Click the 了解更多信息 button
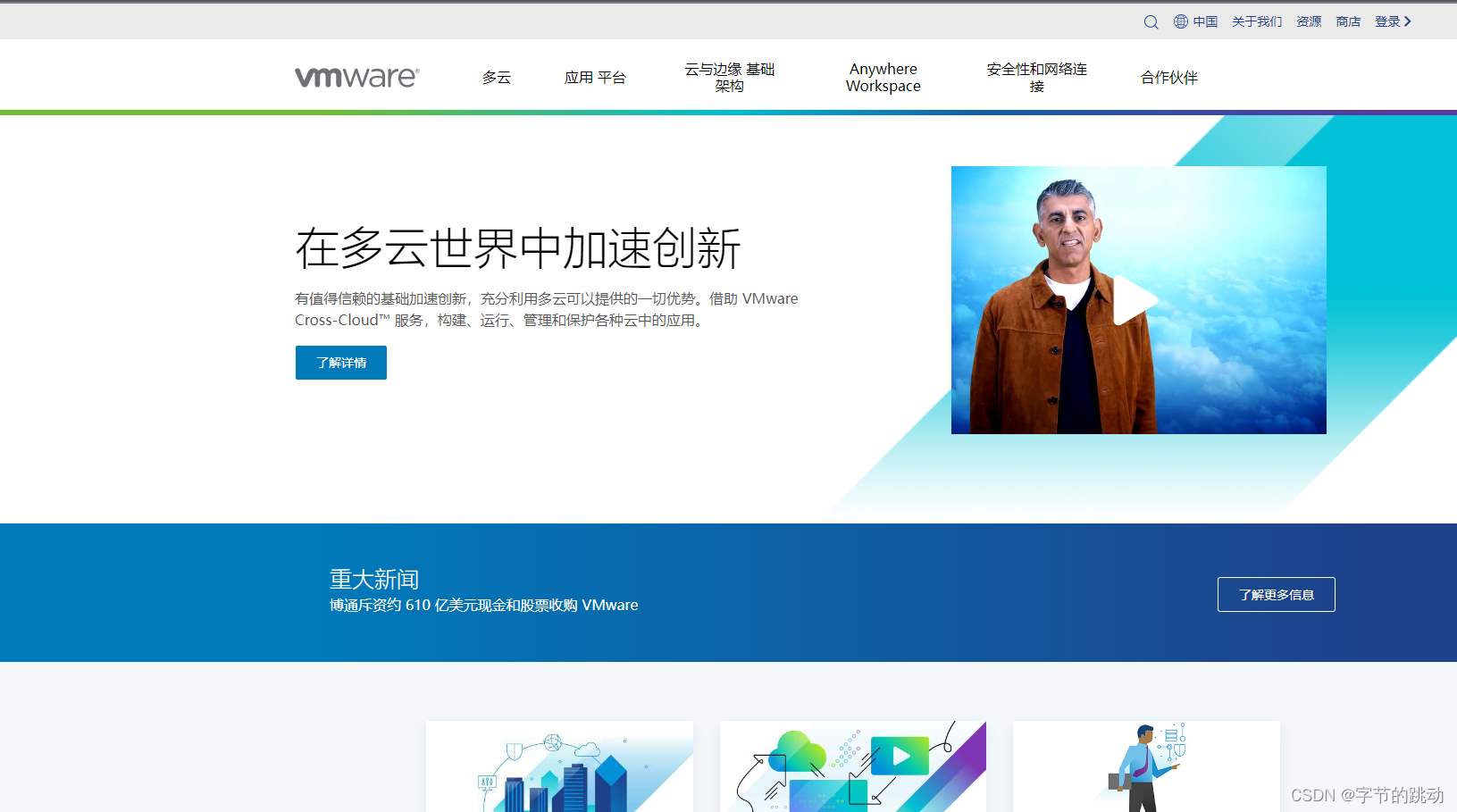The image size is (1457, 812). coord(1277,595)
